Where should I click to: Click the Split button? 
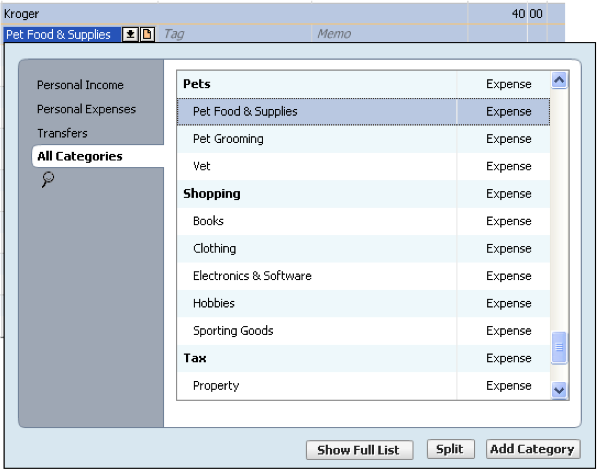coord(450,449)
